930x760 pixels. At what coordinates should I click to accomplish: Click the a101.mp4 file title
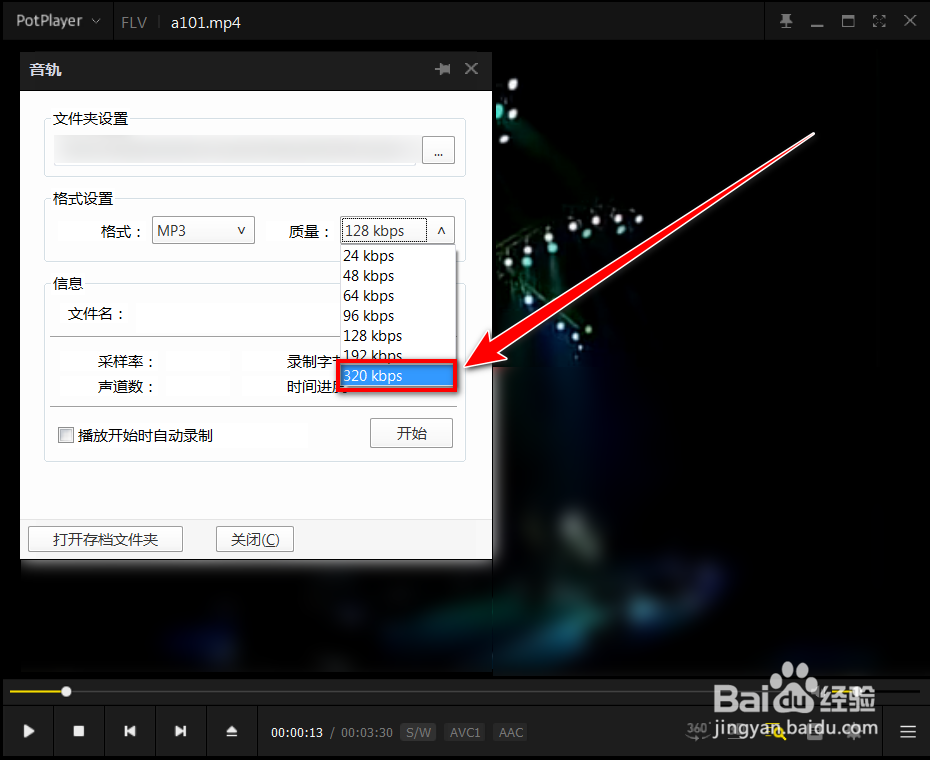tap(206, 23)
